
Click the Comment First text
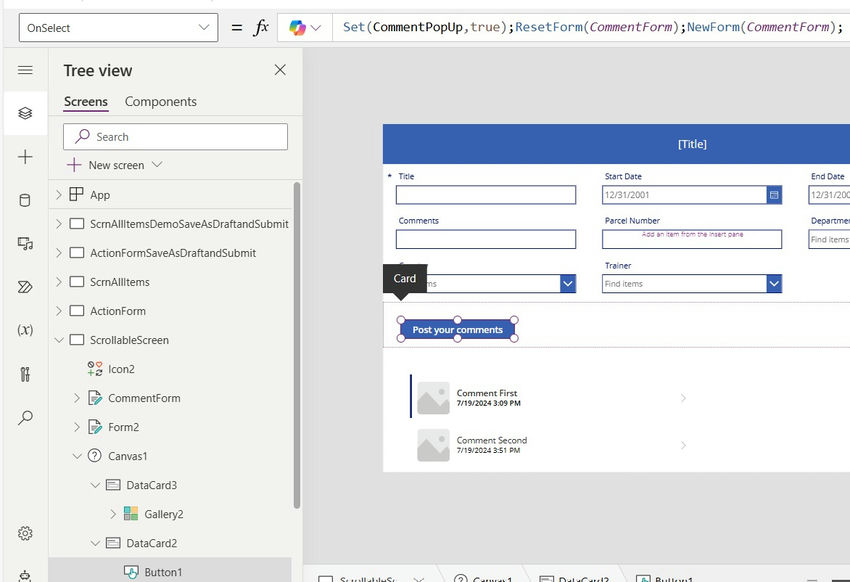point(487,393)
